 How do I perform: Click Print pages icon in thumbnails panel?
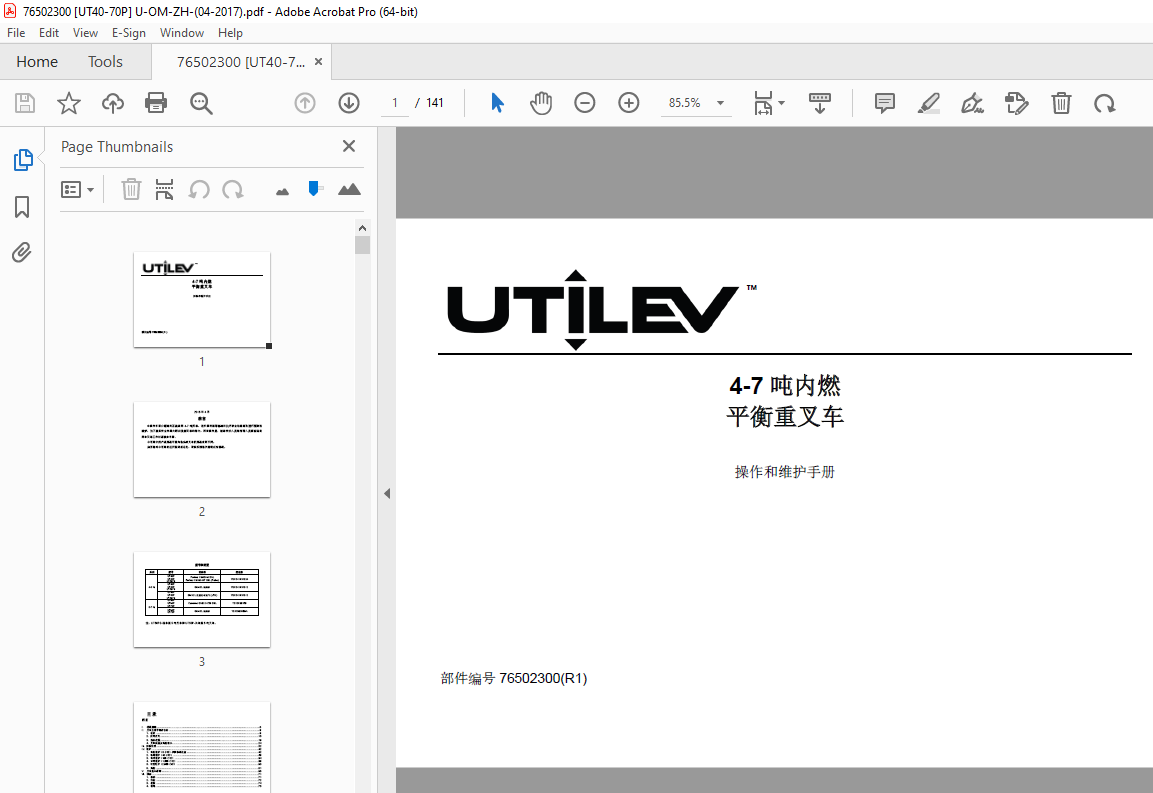(165, 190)
